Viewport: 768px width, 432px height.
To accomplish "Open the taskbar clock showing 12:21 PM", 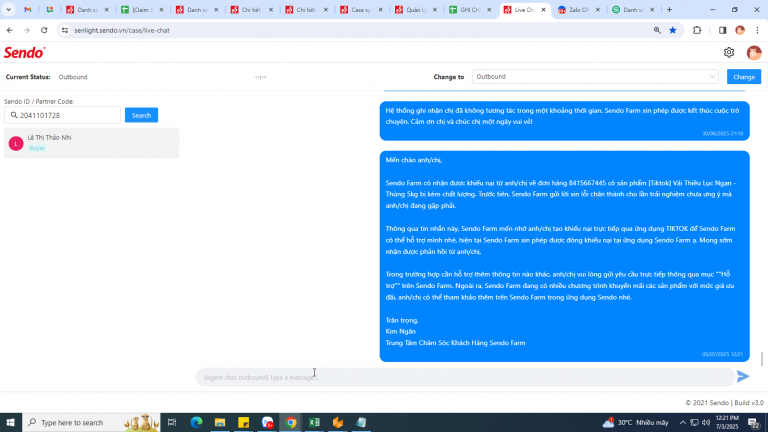I will (x=727, y=422).
